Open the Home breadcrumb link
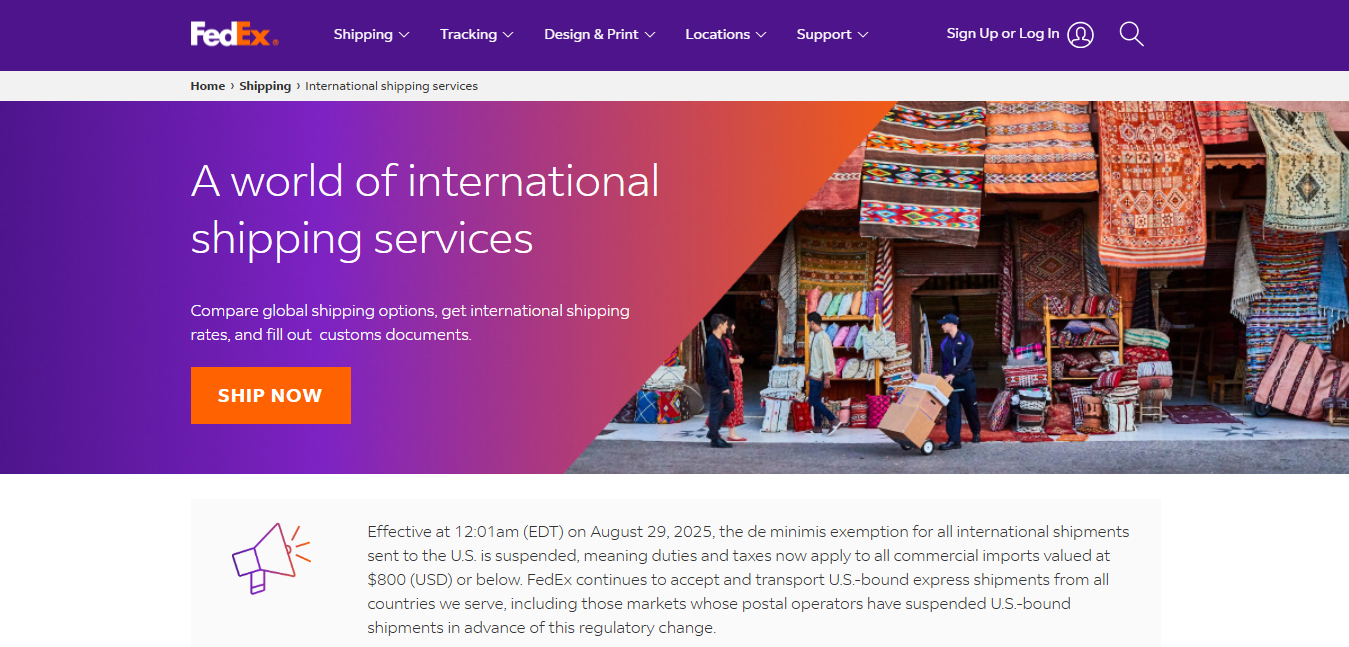Image resolution: width=1349 pixels, height=647 pixels. click(207, 85)
